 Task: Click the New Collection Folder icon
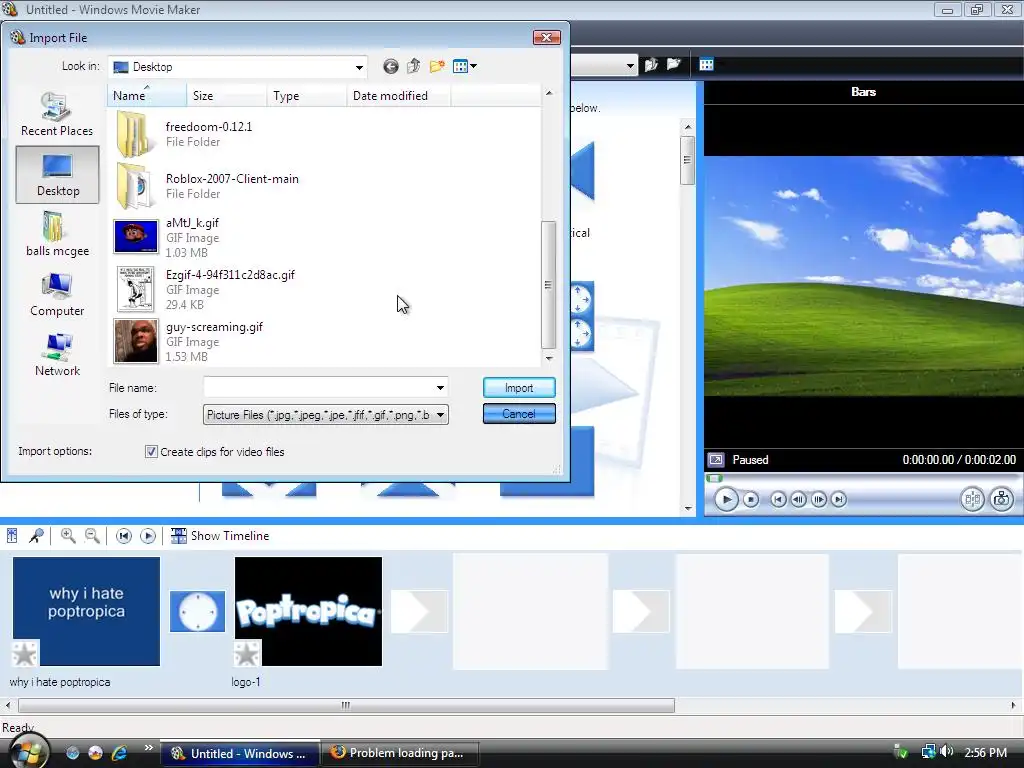pyautogui.click(x=673, y=64)
